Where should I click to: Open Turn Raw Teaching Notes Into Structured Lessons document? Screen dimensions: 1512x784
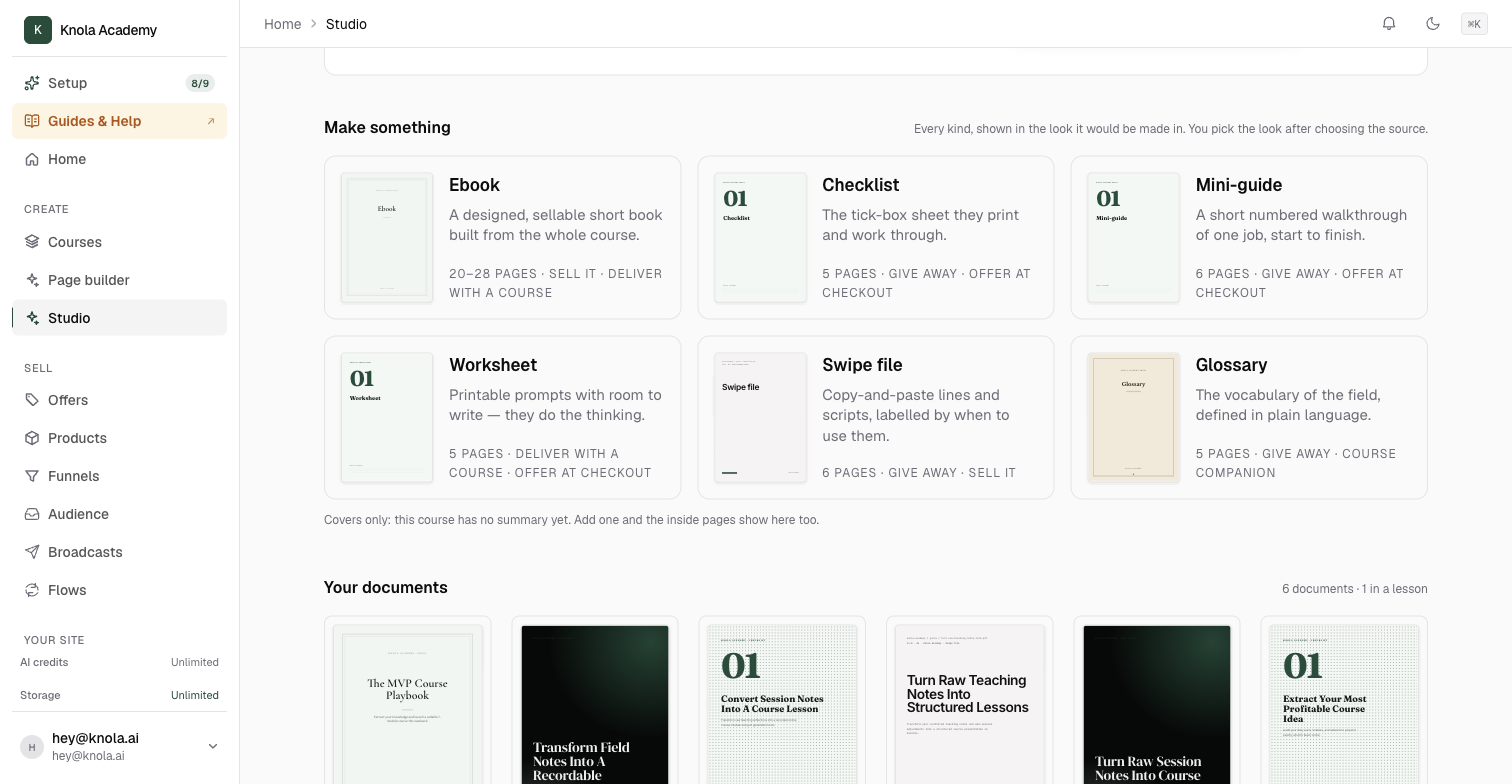tap(968, 701)
